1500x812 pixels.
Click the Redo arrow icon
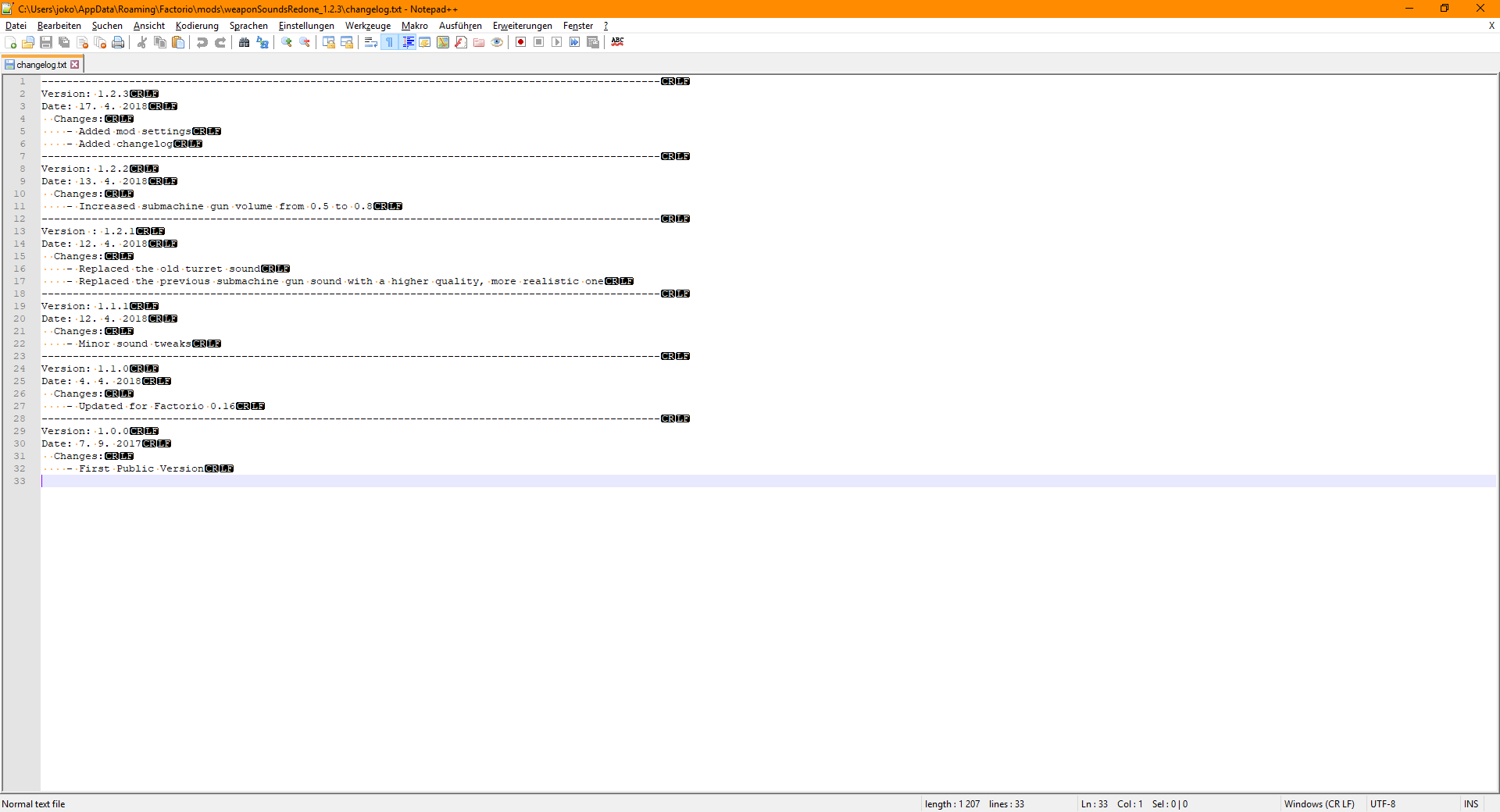220,42
